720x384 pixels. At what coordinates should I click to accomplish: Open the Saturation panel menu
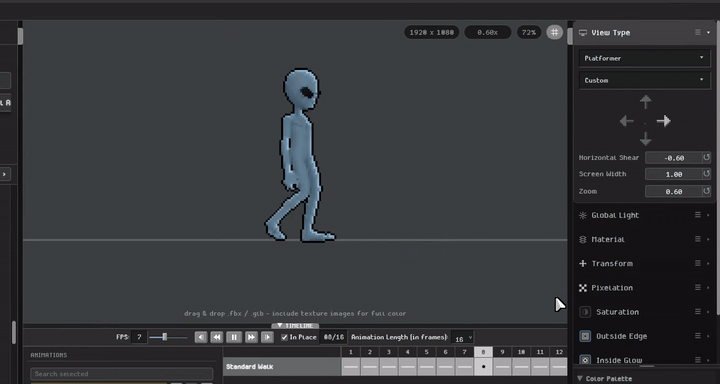pos(698,311)
